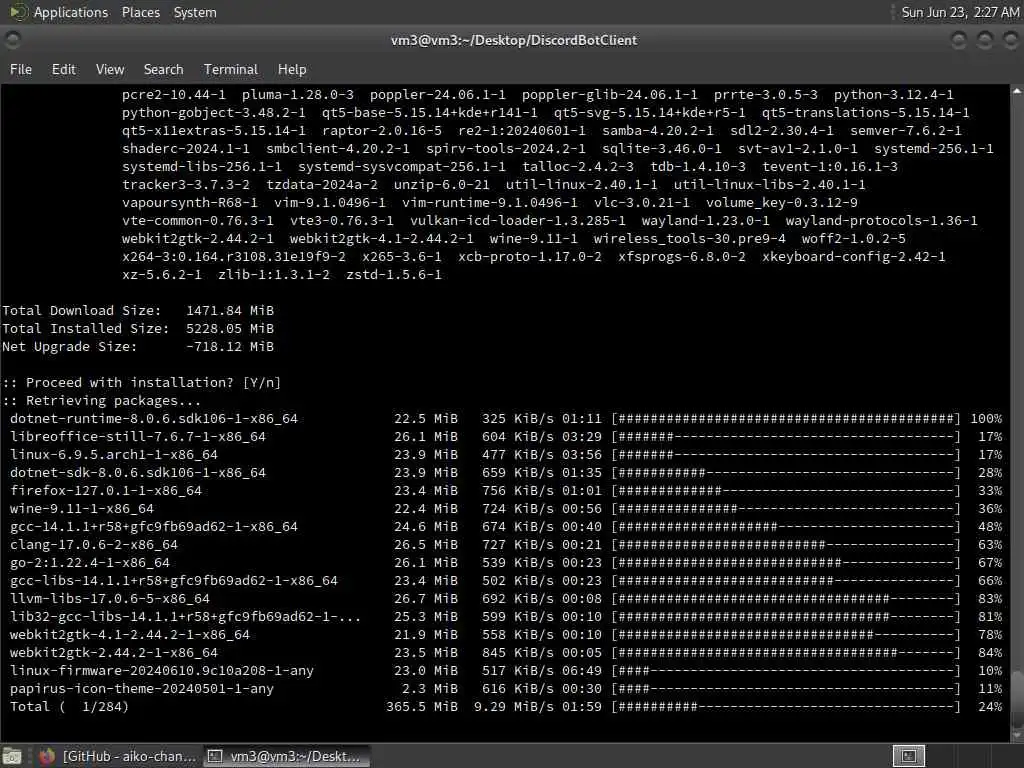The height and width of the screenshot is (768, 1024).
Task: Click the wine-9.11-1-x86_64 download line
Action: pos(505,509)
